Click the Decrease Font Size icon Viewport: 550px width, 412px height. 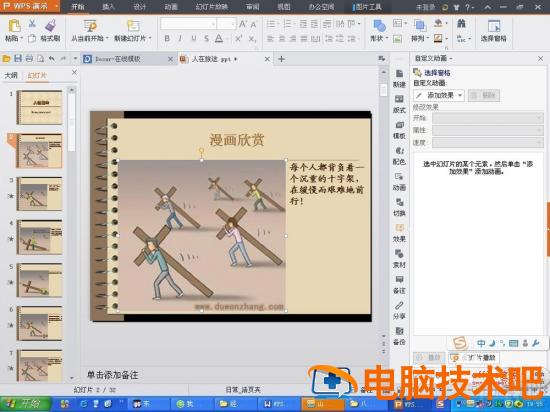(x=253, y=24)
